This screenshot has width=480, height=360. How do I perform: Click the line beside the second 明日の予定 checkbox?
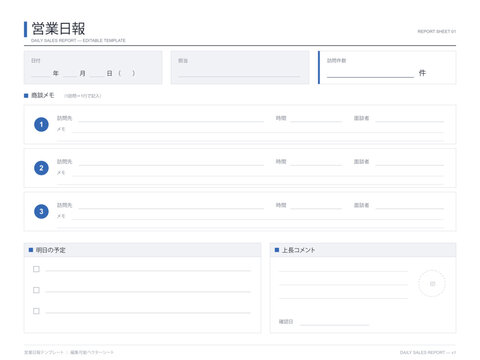tap(148, 291)
